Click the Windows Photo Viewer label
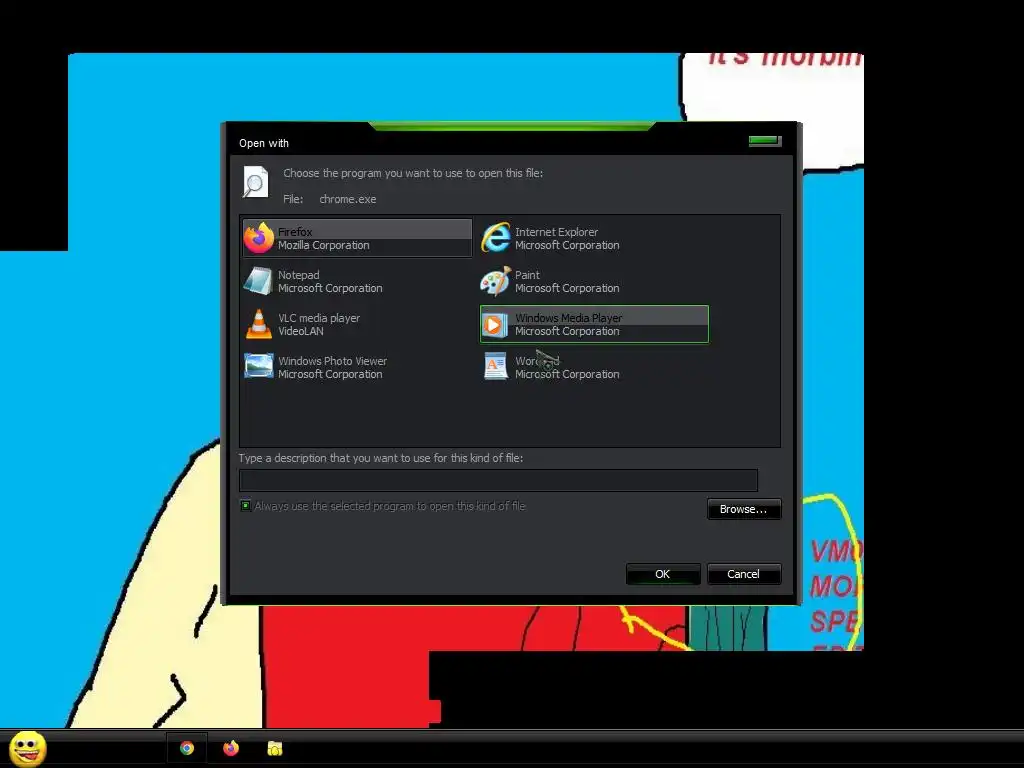Image resolution: width=1024 pixels, height=768 pixels. [x=332, y=361]
